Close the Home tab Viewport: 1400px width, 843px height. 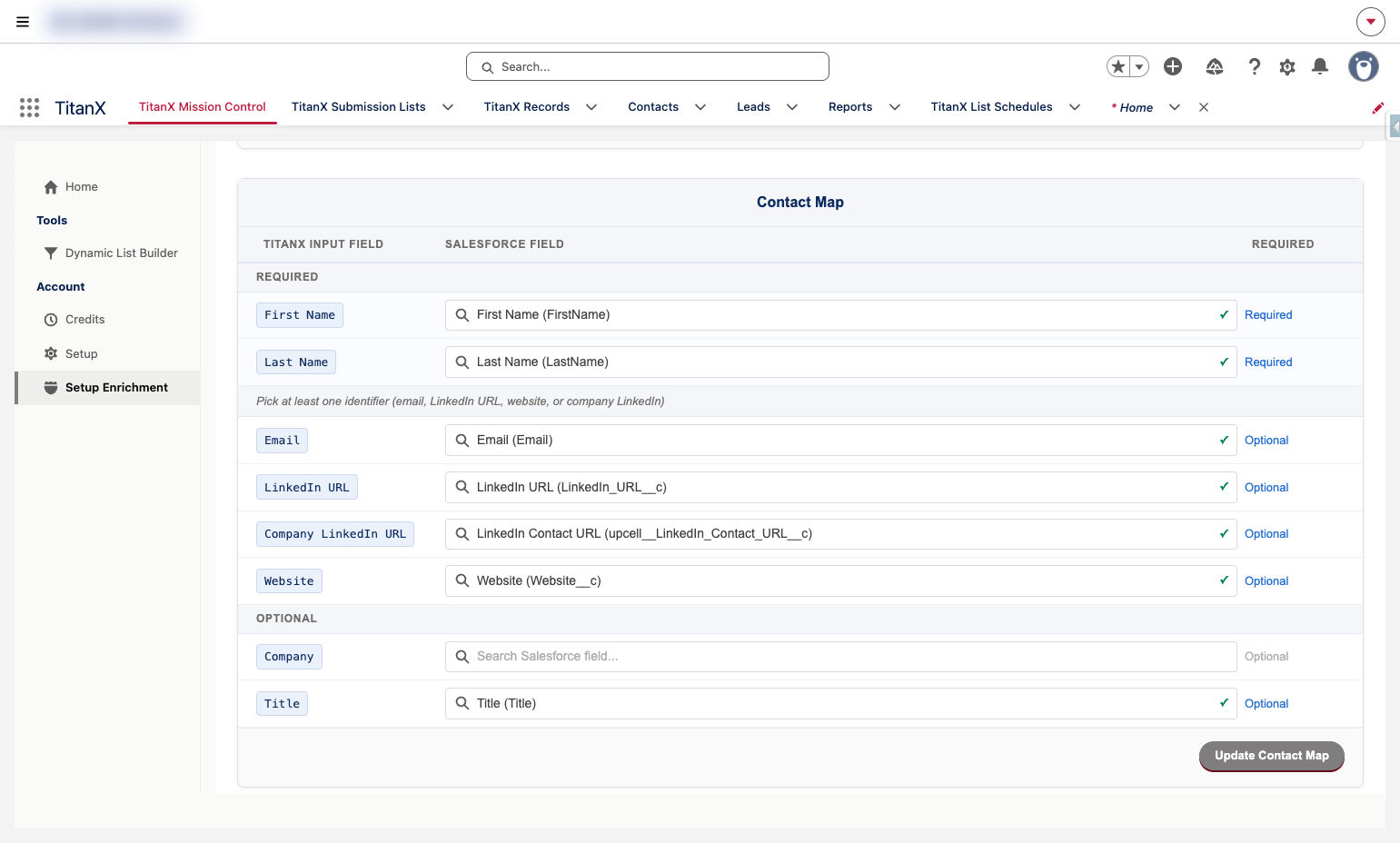1204,107
